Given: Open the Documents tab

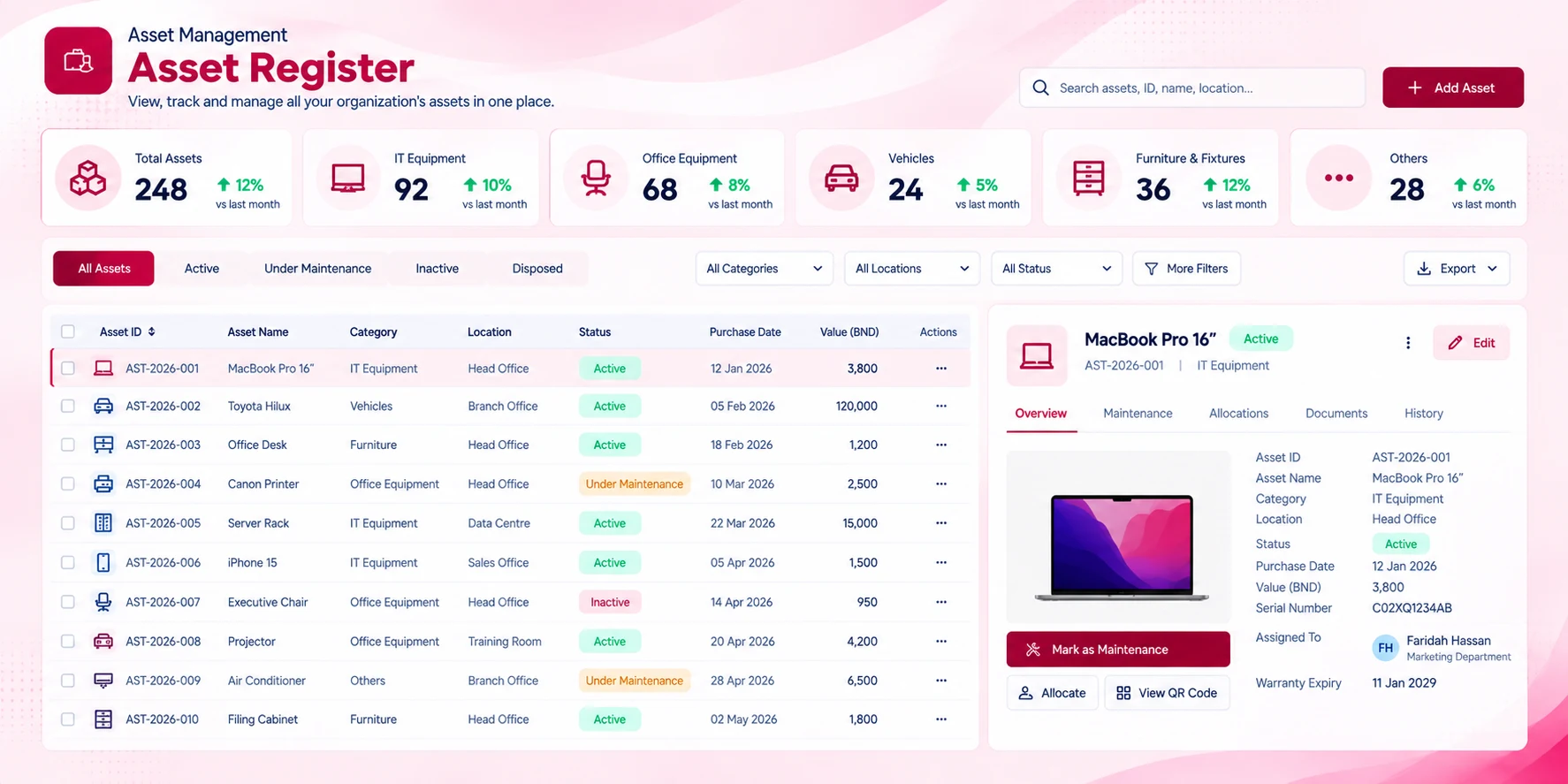Looking at the screenshot, I should 1336,414.
